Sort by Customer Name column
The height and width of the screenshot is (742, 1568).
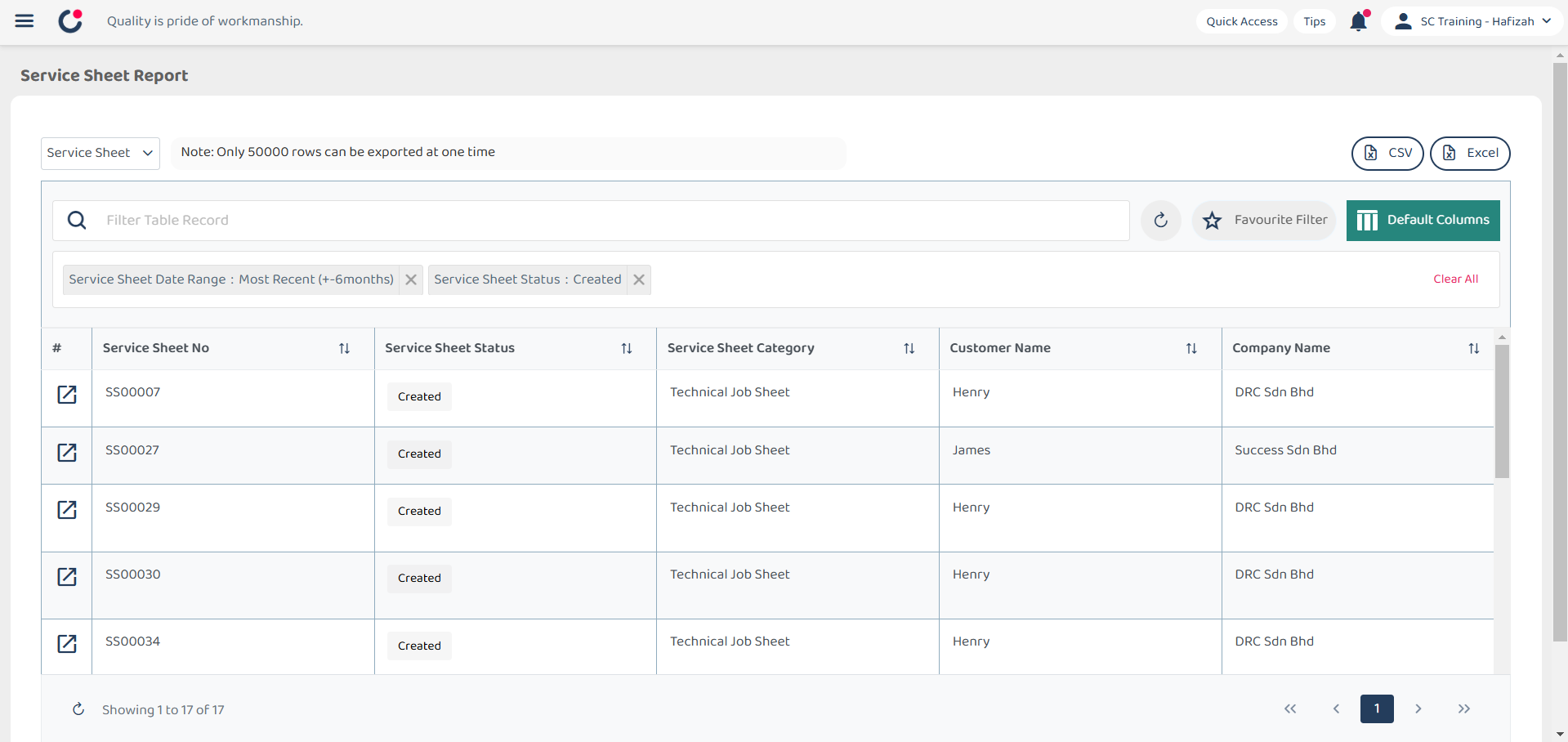1191,349
